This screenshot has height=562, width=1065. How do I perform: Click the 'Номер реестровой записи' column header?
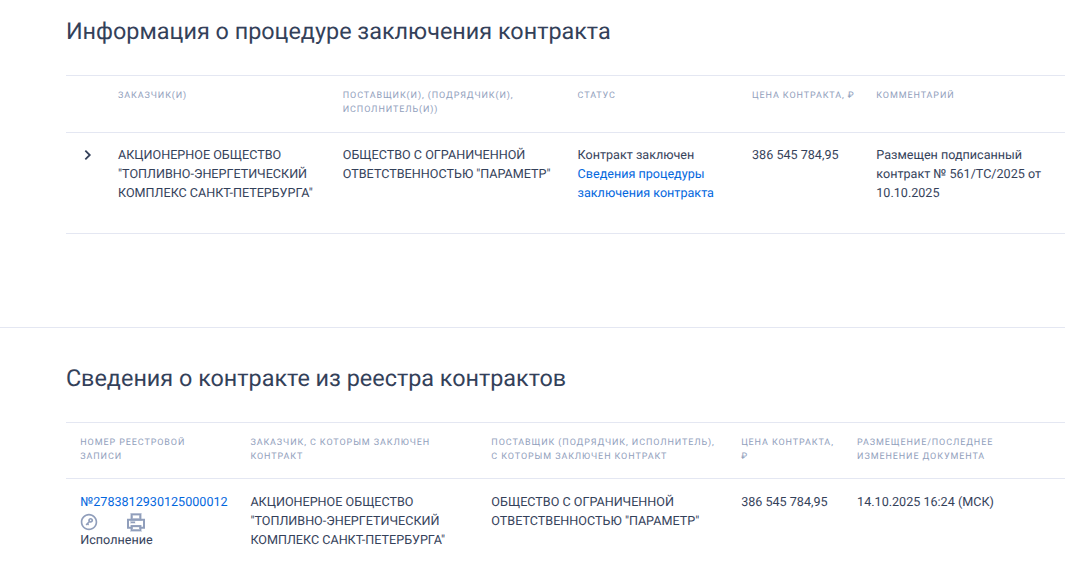(x=132, y=448)
